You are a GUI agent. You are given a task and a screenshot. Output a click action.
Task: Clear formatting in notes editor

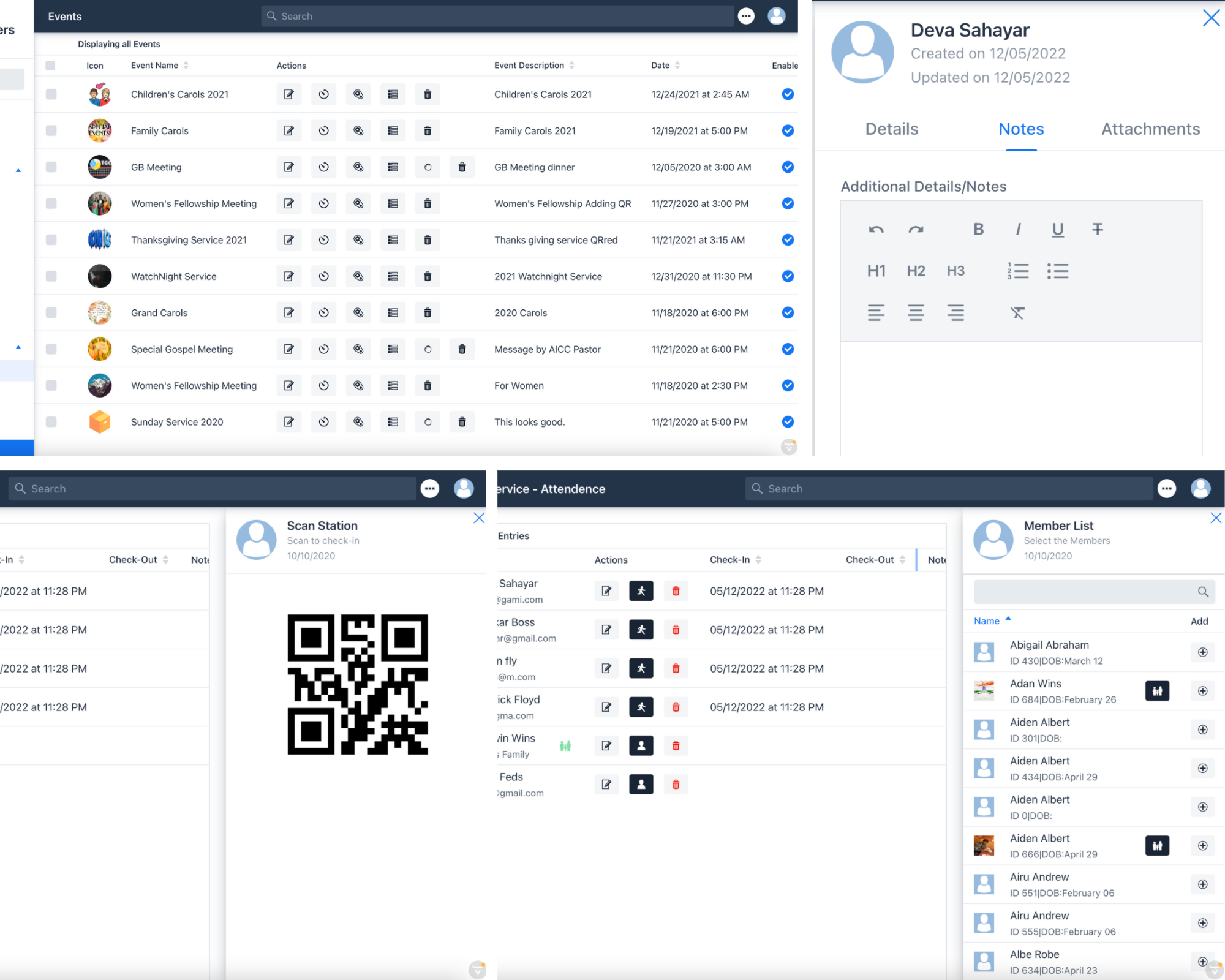pos(1017,313)
